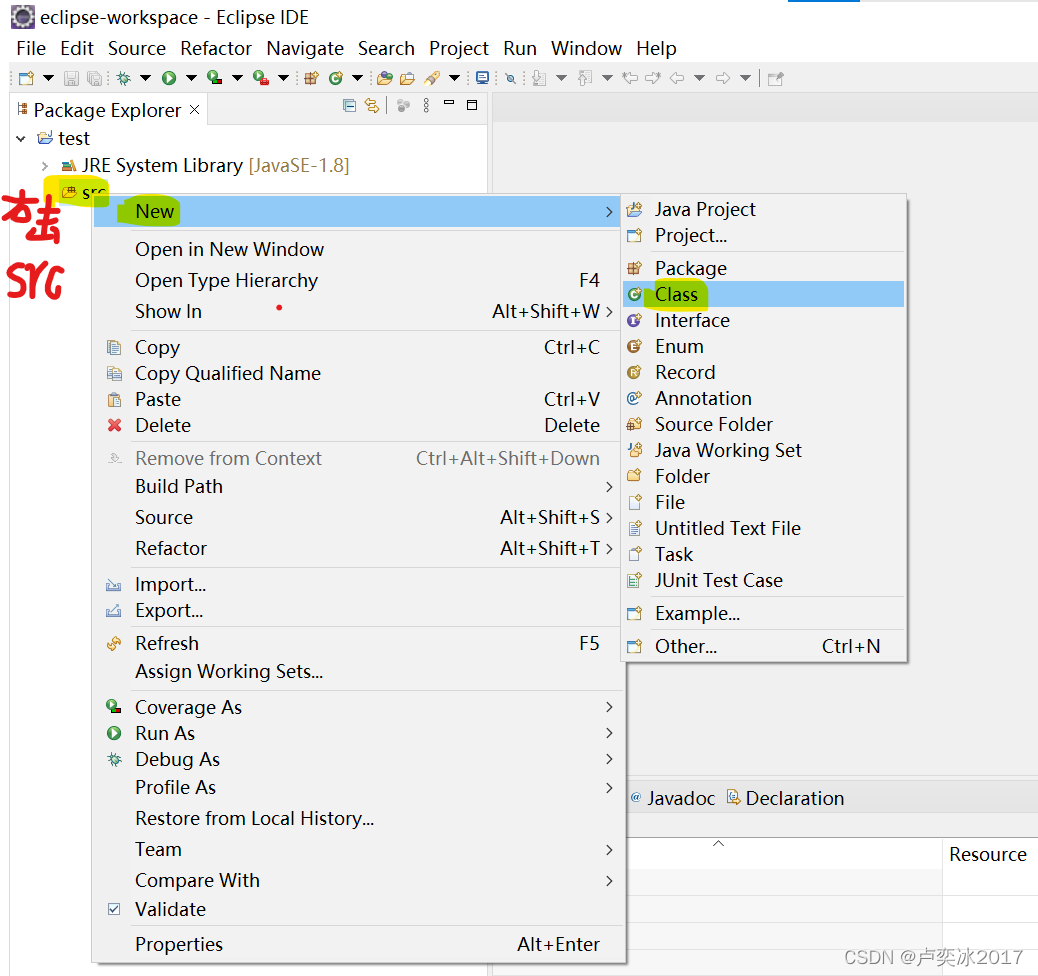
Task: Select Import... in the context menu
Action: pos(357,585)
